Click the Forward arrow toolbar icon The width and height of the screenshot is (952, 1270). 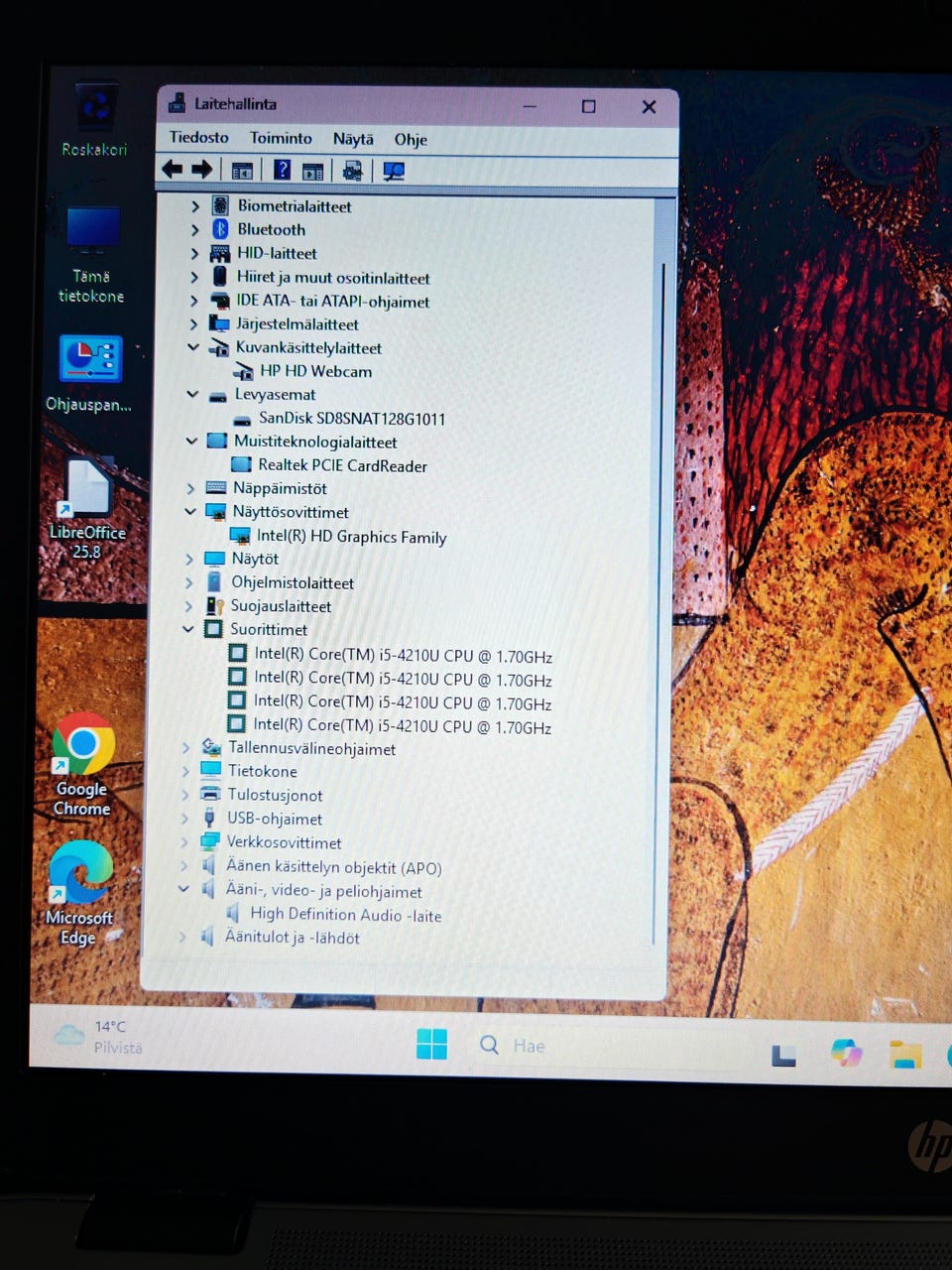click(x=201, y=170)
